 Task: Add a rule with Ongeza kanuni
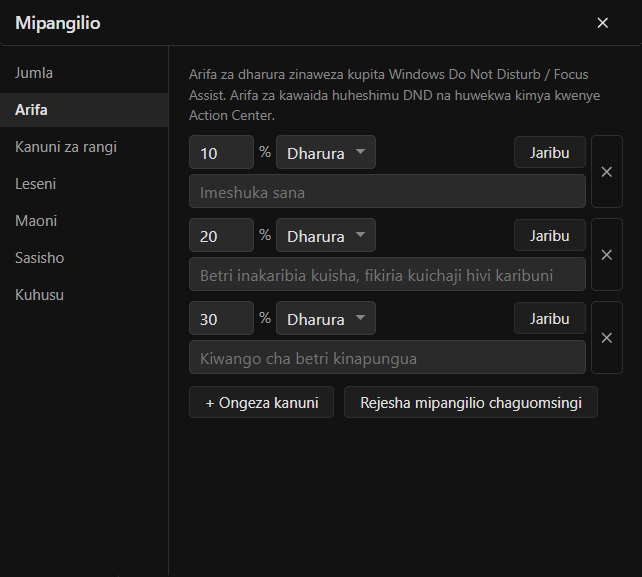261,402
